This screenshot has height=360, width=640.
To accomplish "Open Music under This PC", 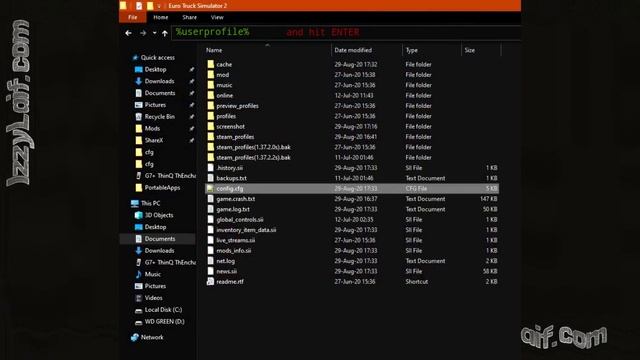I will [x=152, y=274].
